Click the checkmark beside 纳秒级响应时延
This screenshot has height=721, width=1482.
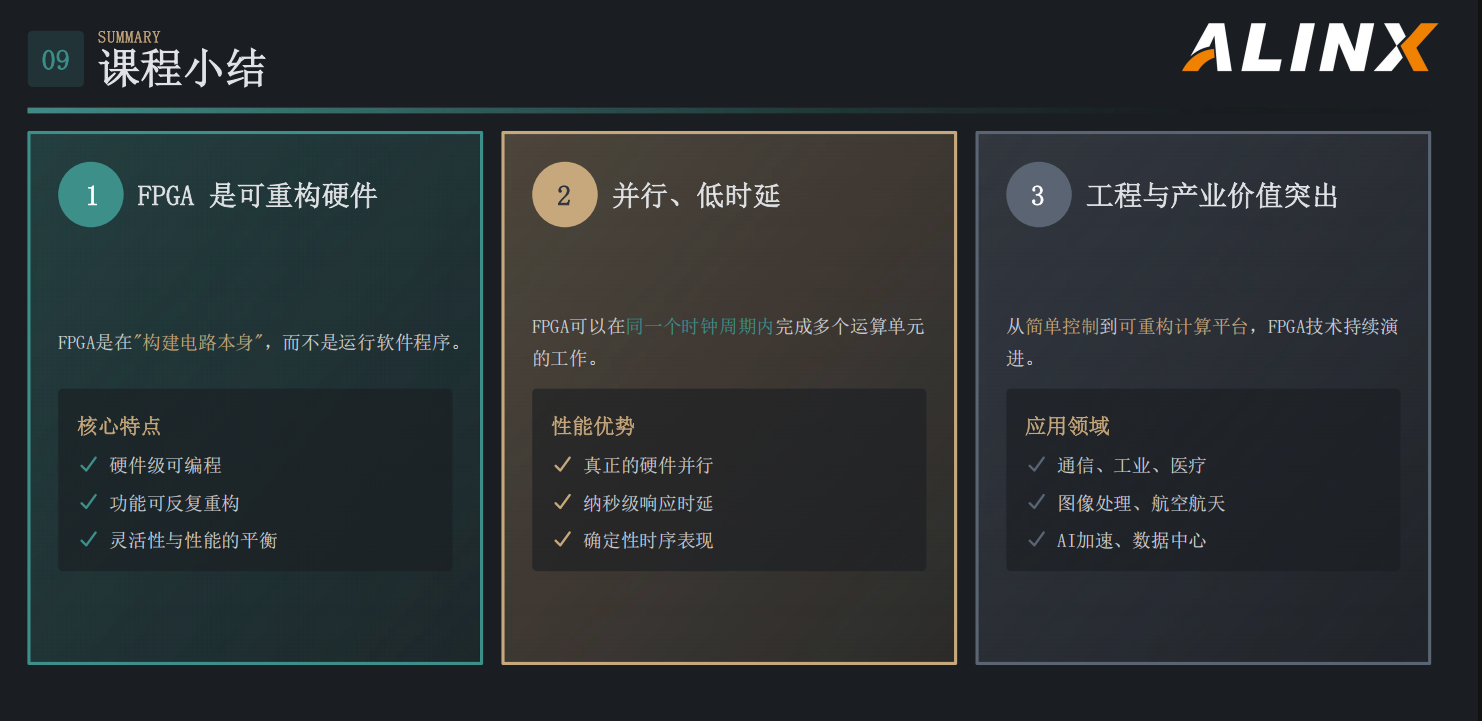562,503
